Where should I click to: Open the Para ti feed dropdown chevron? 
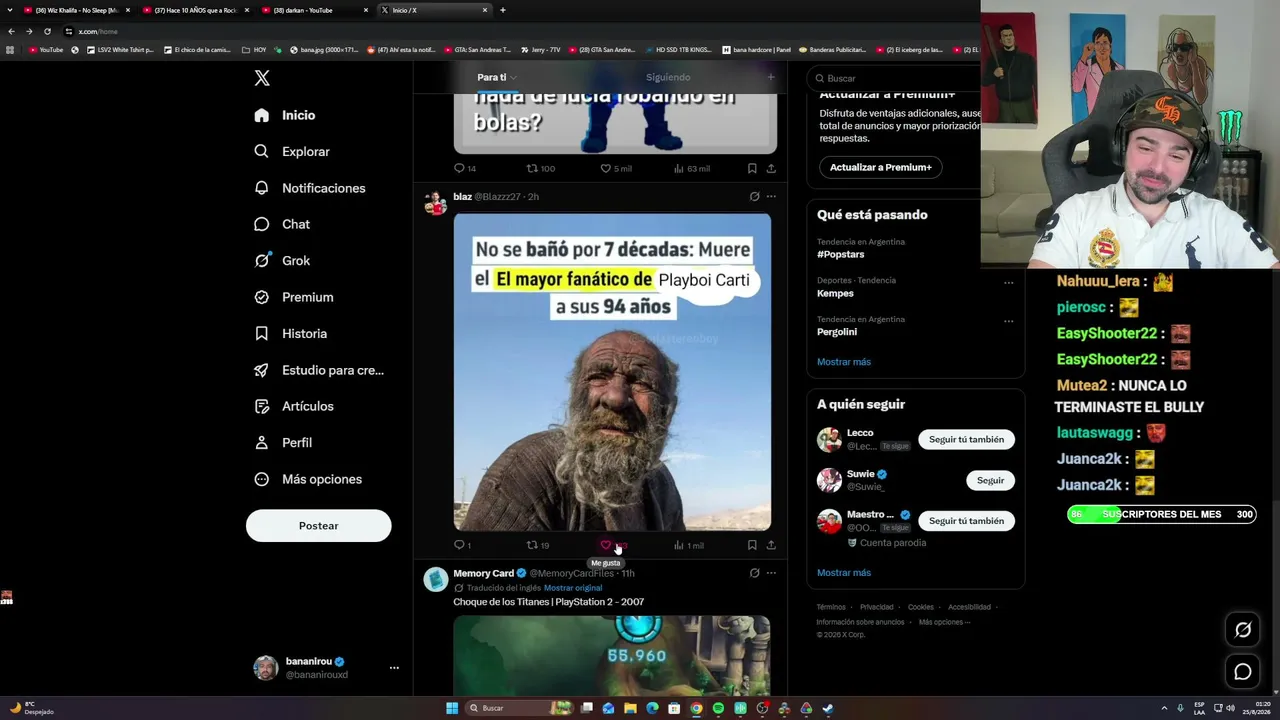click(514, 77)
